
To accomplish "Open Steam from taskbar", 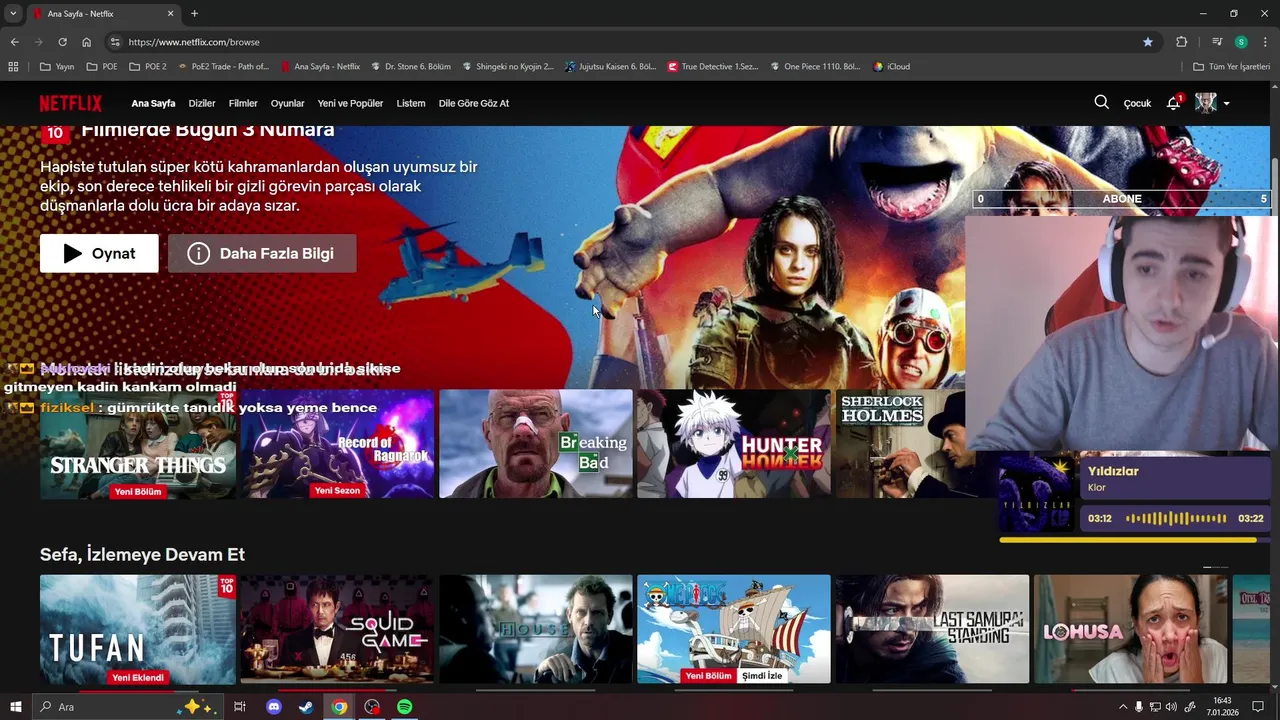I will pyautogui.click(x=306, y=707).
